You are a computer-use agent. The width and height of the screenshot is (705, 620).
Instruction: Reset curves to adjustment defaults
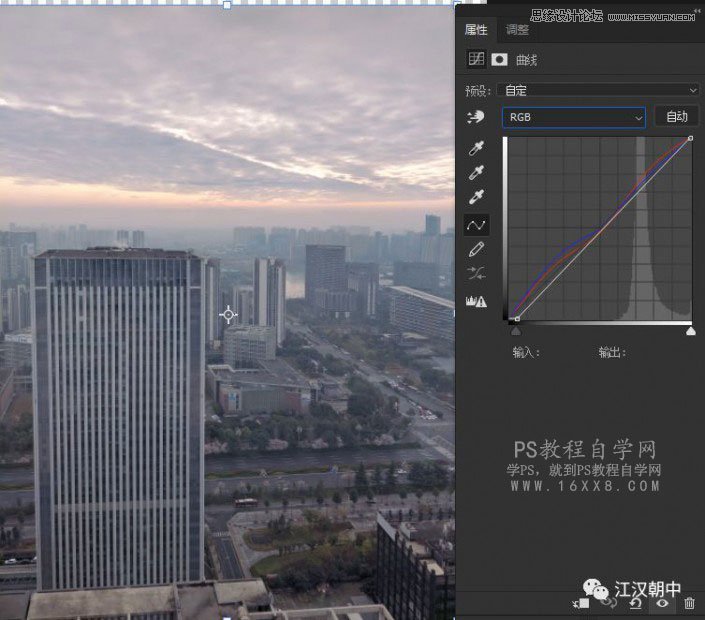635,603
